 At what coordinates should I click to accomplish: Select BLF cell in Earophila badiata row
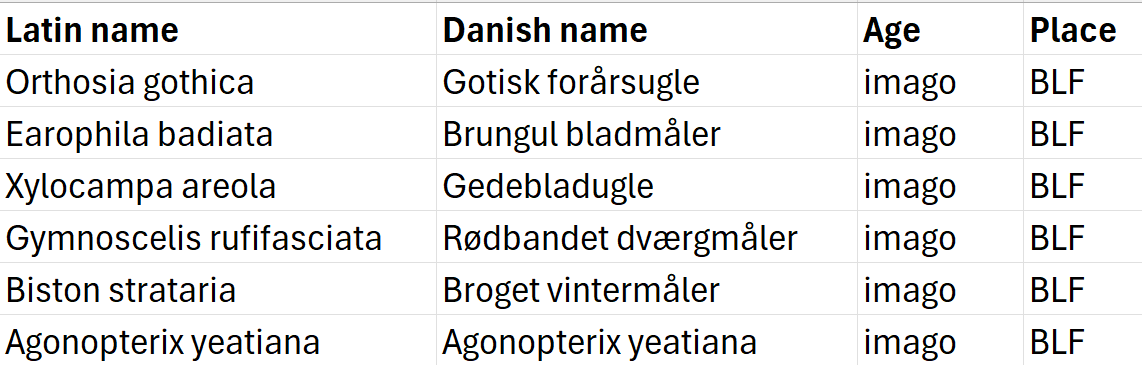click(x=1083, y=133)
